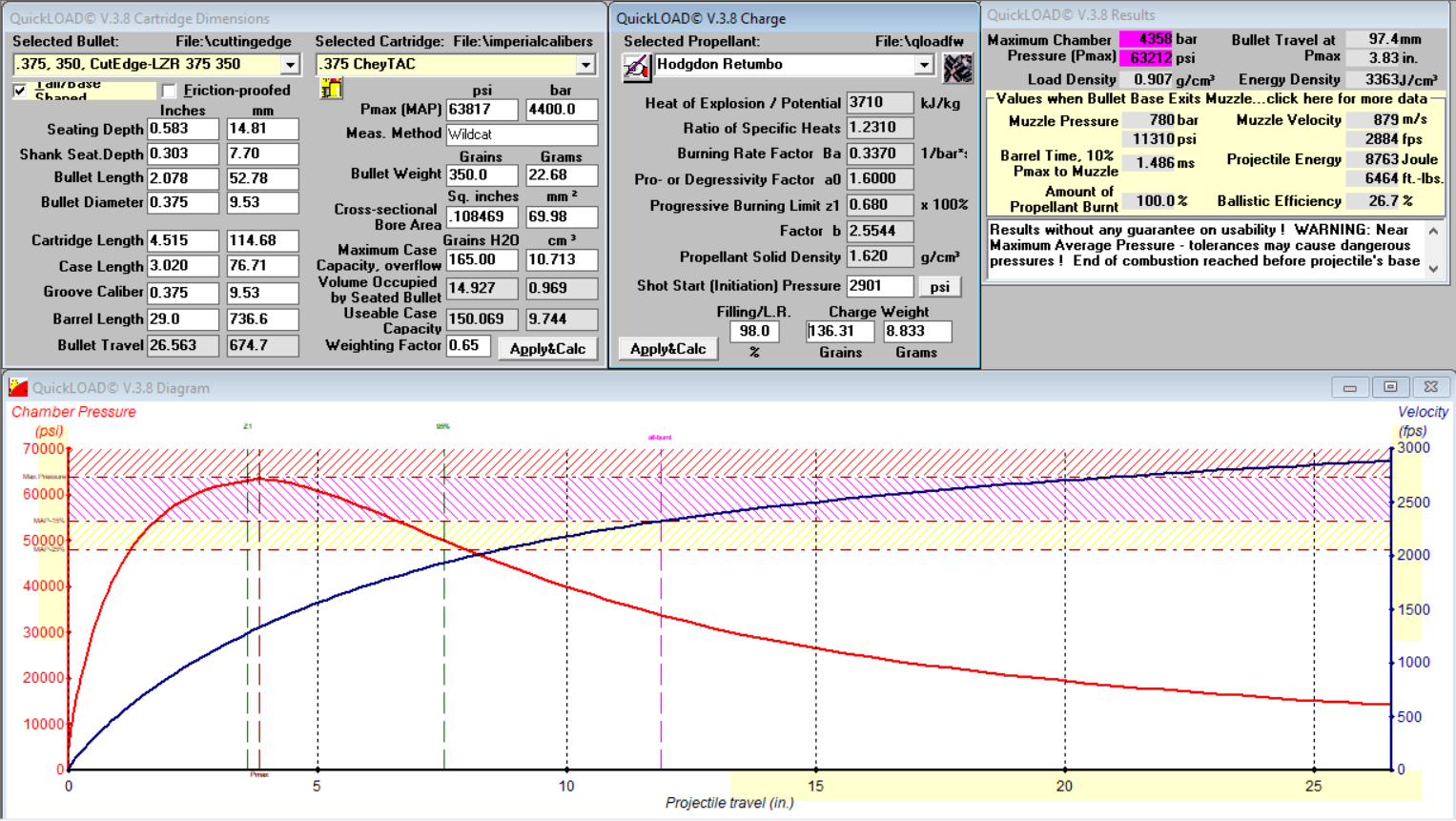Screen dimensions: 1456x821
Task: Click 'Values when Bullet Base Exits Muzzle' link
Action: [1212, 99]
